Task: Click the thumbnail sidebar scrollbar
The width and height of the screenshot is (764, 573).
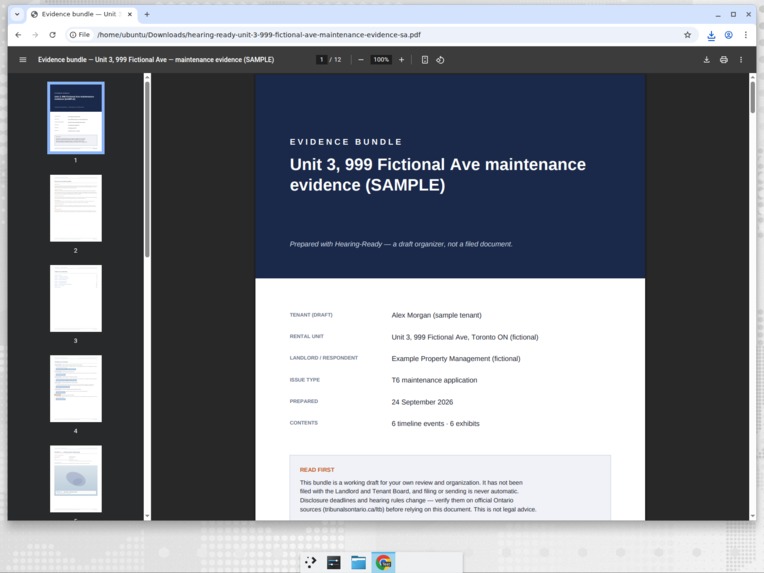Action: pos(147,169)
